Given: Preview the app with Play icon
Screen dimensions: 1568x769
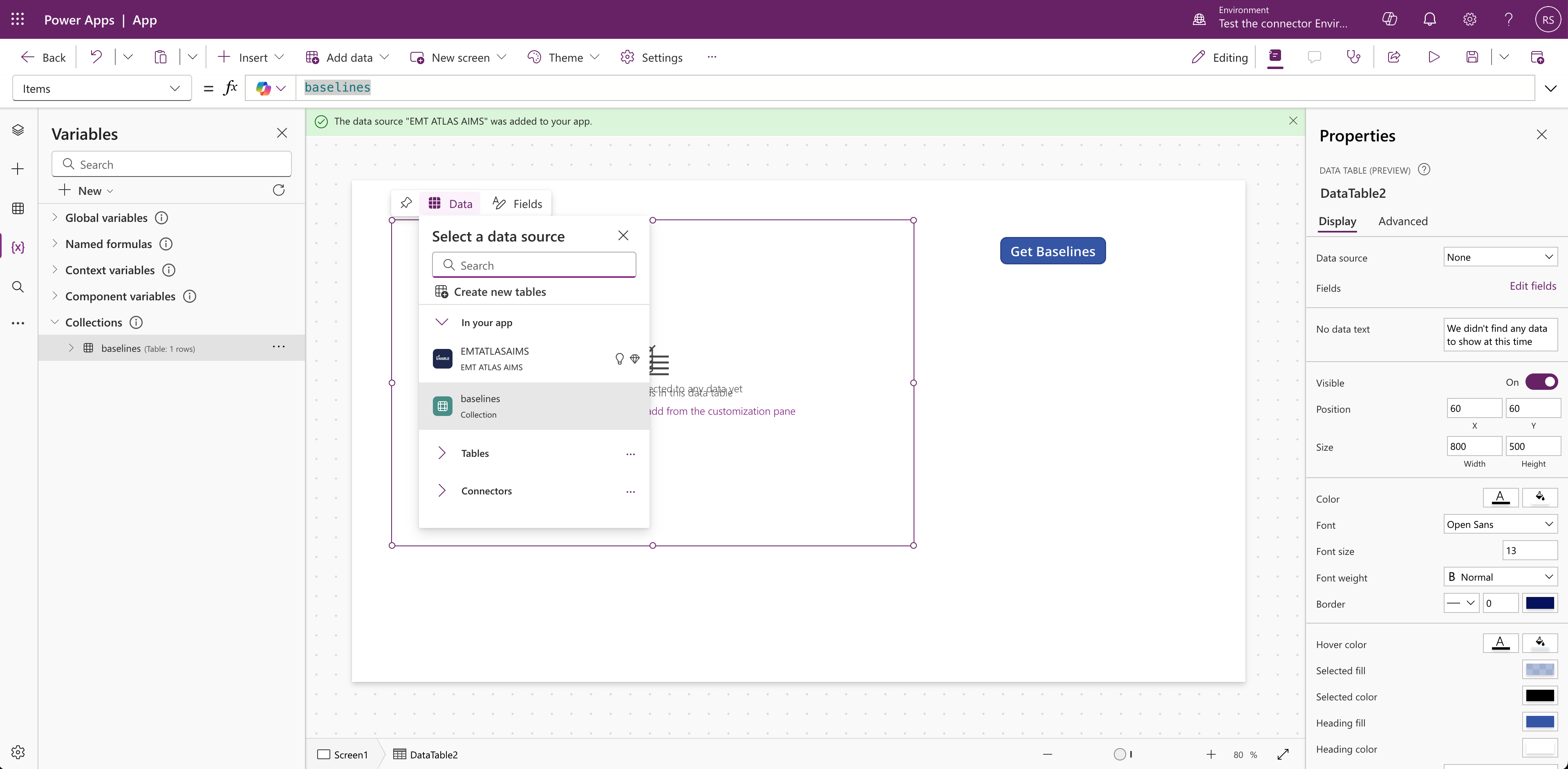Looking at the screenshot, I should tap(1434, 57).
